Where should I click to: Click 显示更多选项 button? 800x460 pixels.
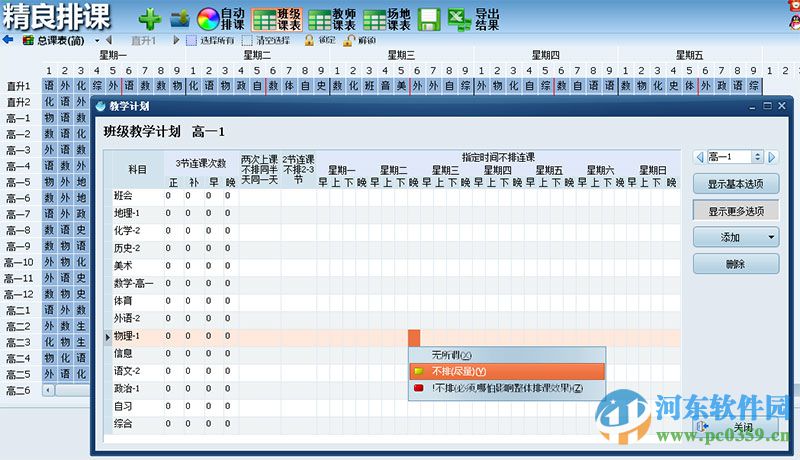(x=736, y=211)
